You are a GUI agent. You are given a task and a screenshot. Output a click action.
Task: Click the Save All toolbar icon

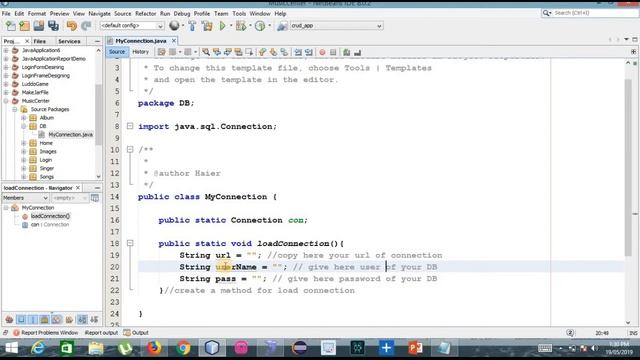53,26
